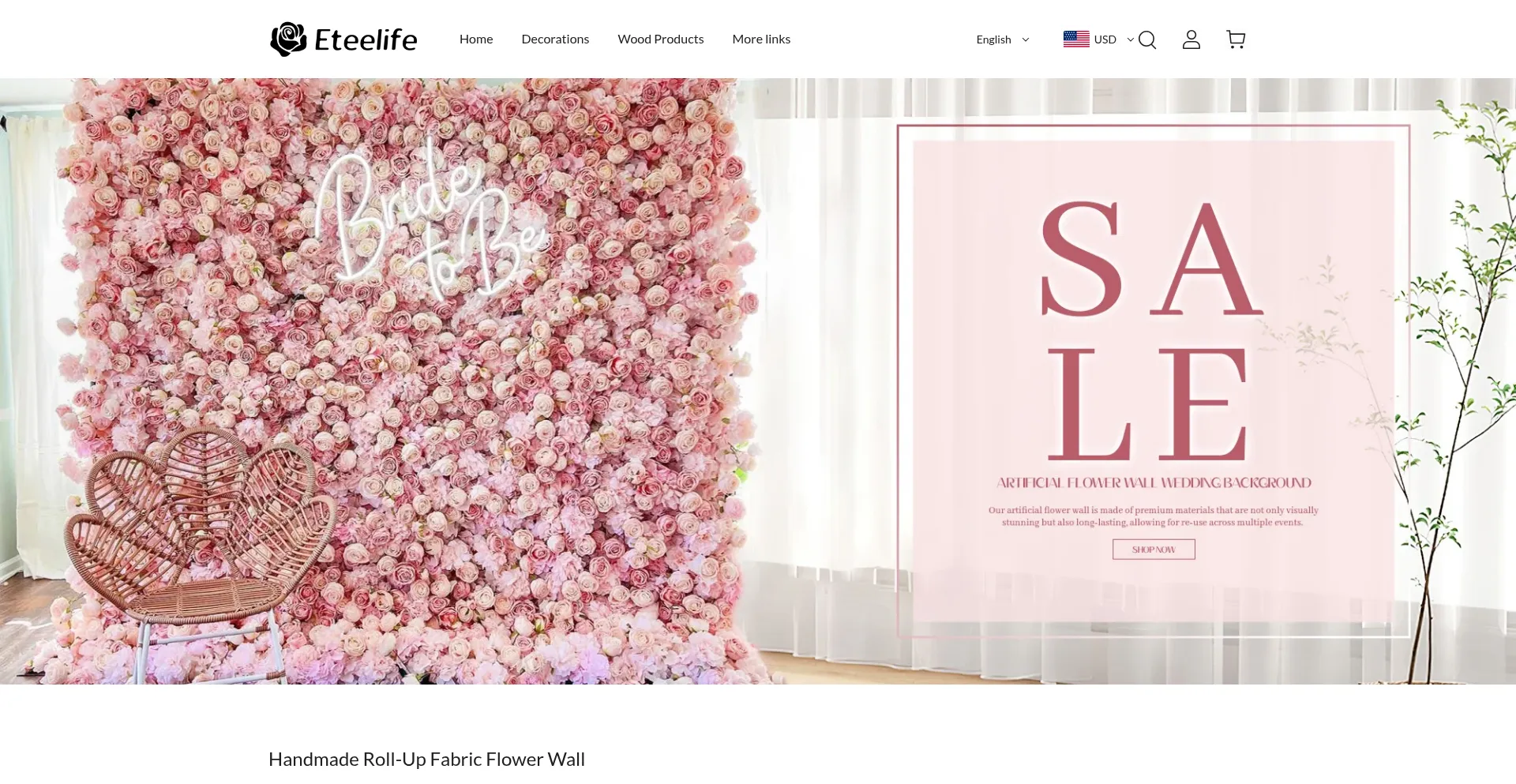
Task: Click the rattan chair in the banner
Action: pos(193,545)
